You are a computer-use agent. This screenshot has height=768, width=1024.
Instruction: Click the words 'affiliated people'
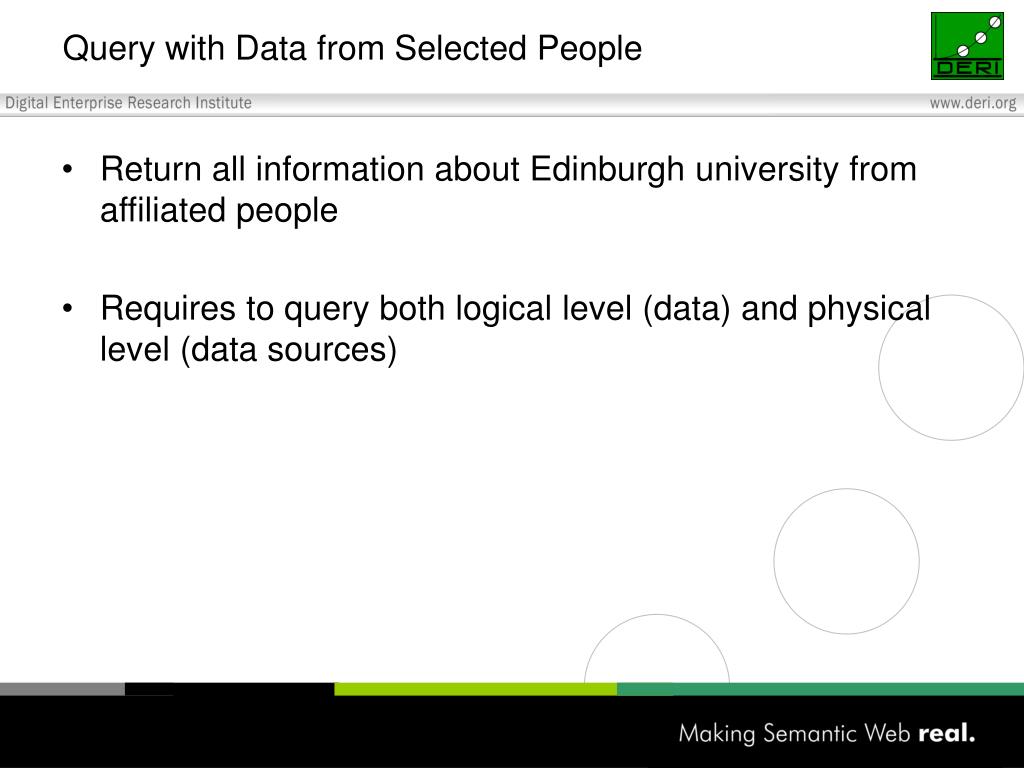point(219,211)
